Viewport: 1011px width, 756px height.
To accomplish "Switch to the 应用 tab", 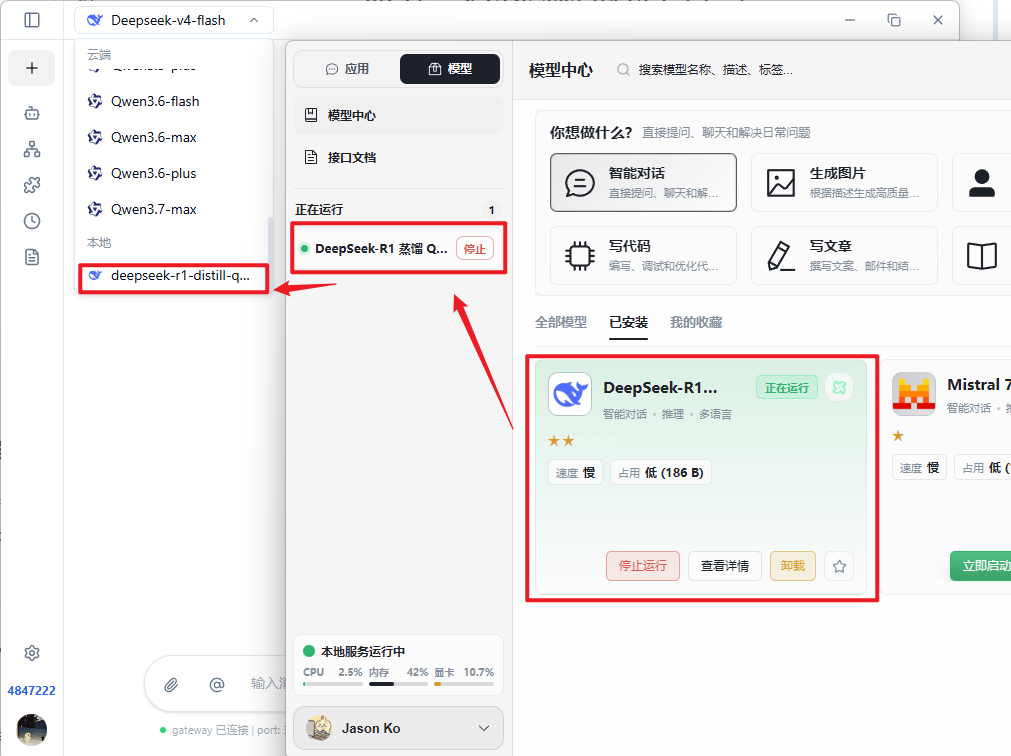I will click(348, 69).
